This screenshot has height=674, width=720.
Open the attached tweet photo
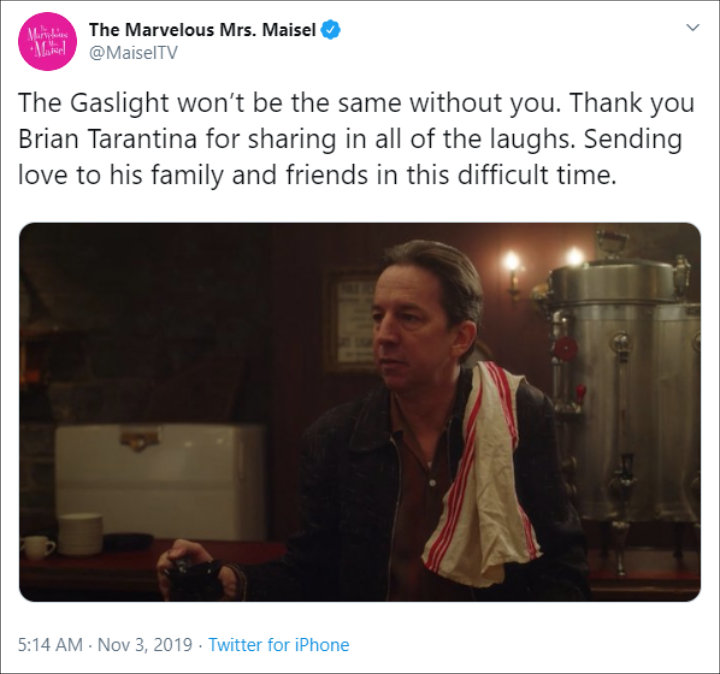click(360, 412)
